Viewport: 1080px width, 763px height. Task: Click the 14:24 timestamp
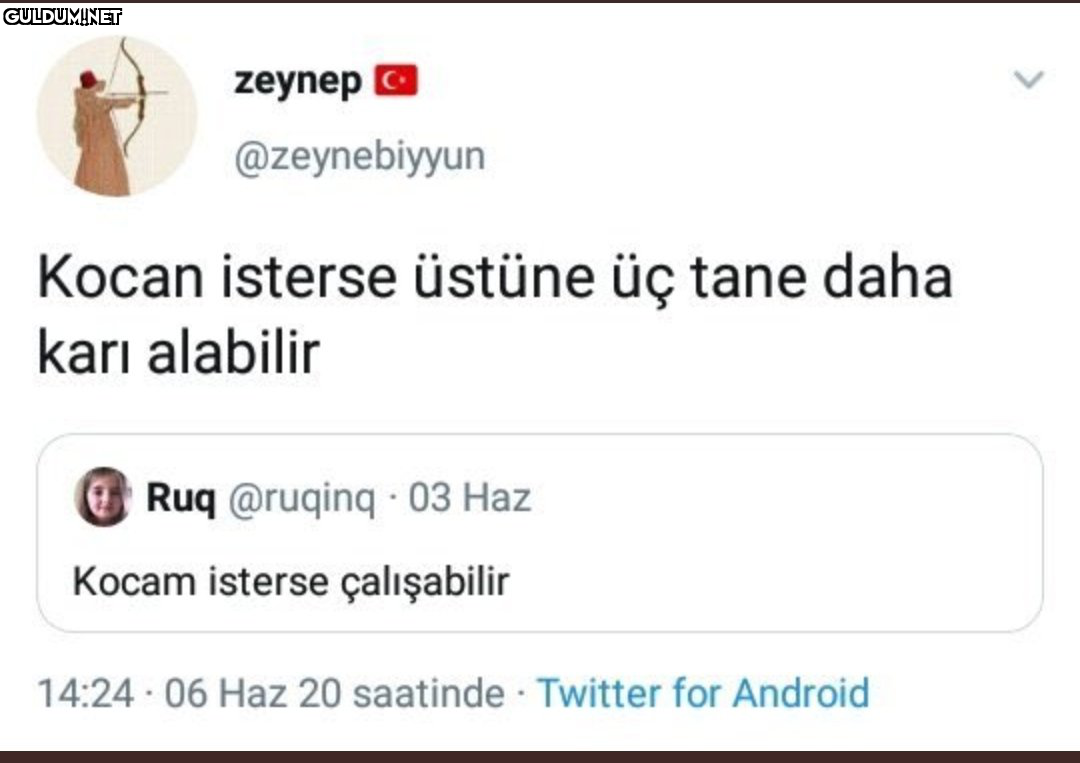tap(85, 692)
